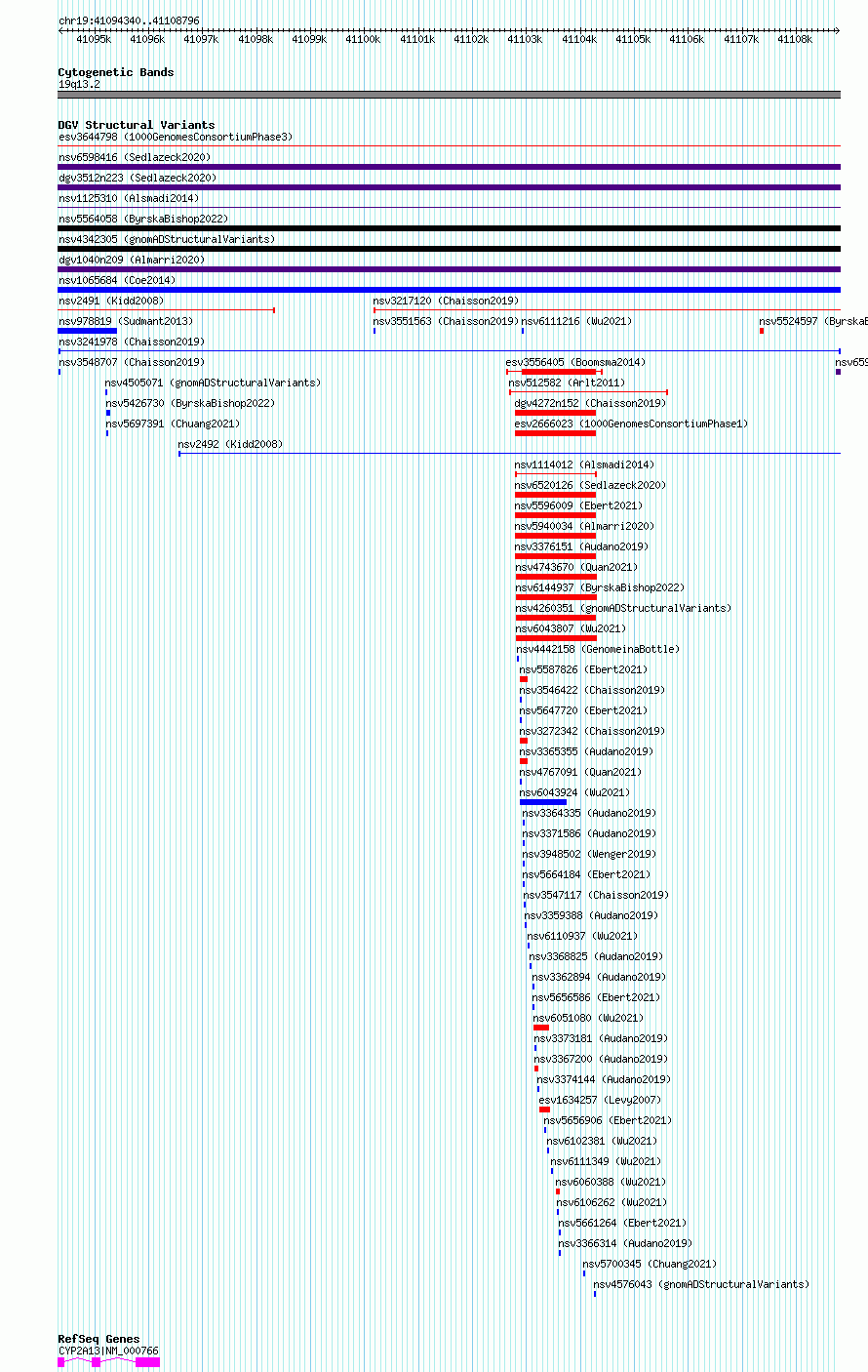
Task: Open variant nsv5564058 (ByrskaBishop2022)
Action: coord(143,219)
